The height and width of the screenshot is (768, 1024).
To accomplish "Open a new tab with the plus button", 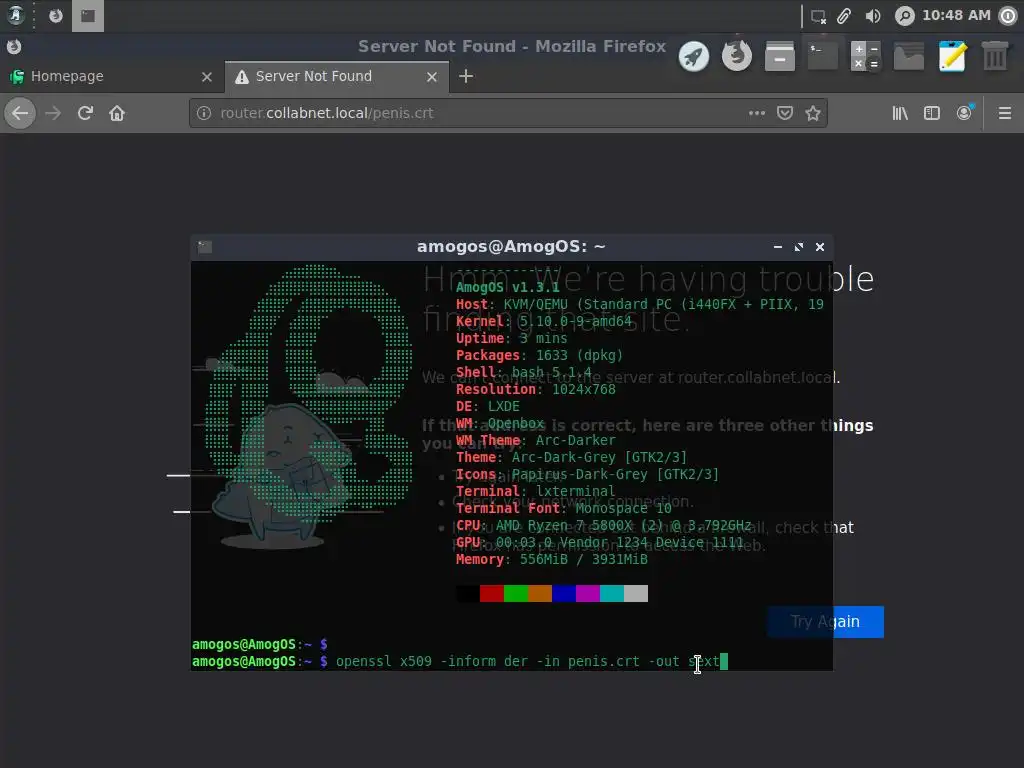I will point(466,76).
